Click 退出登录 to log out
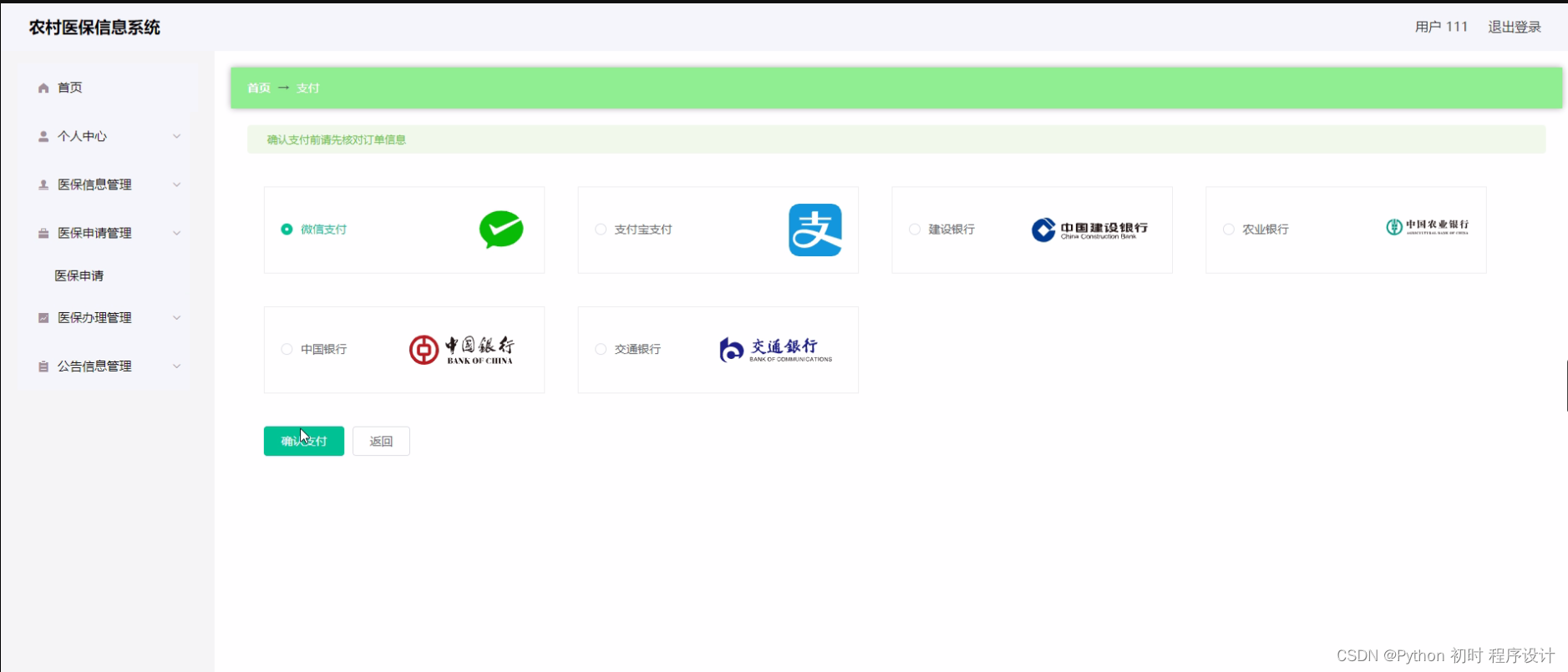The height and width of the screenshot is (672, 1568). coord(1515,27)
